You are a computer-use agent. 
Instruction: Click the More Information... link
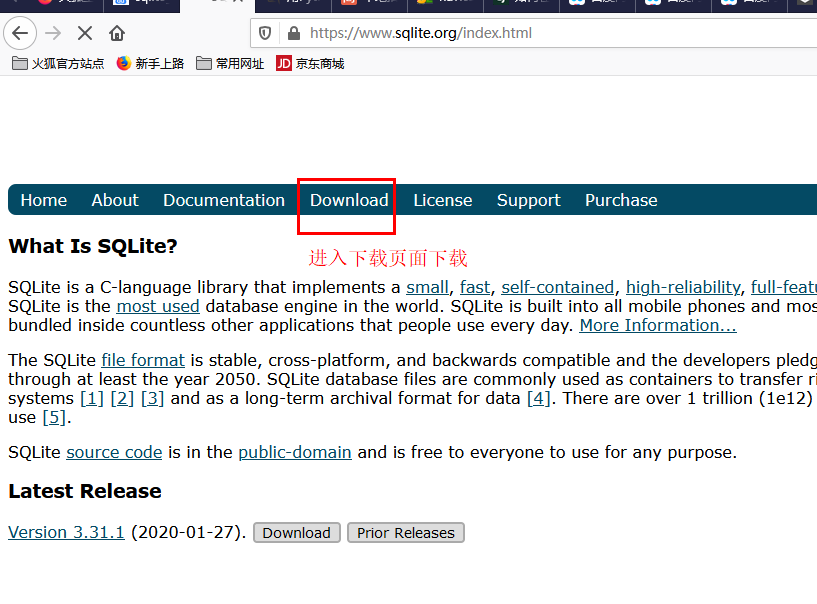657,324
